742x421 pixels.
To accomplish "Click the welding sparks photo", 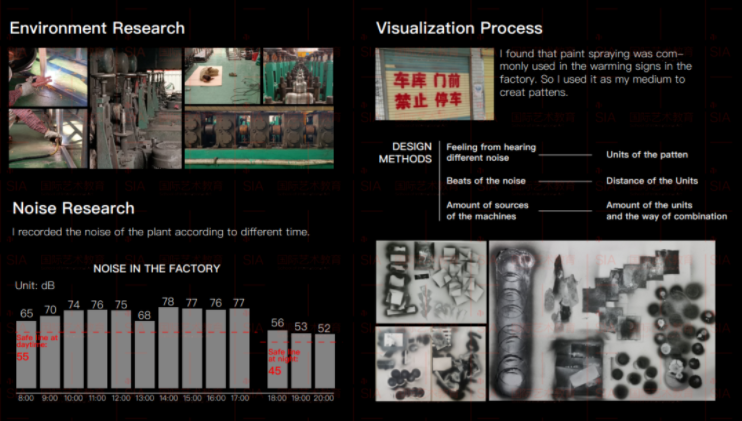I will (x=47, y=138).
